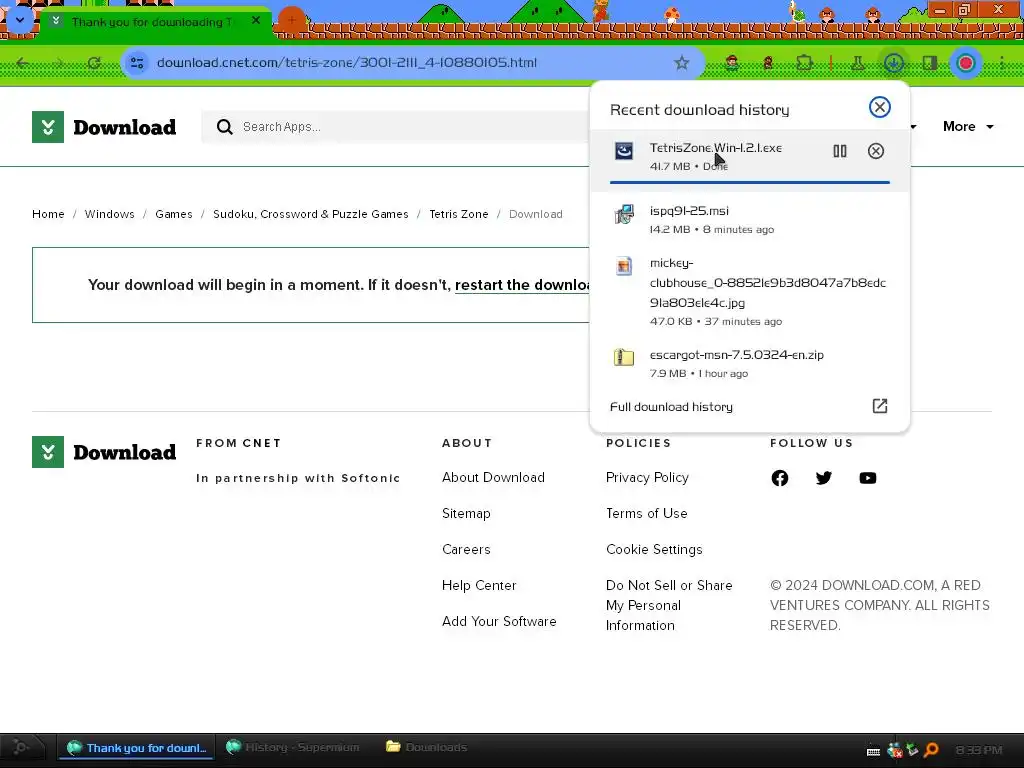1024x768 pixels.
Task: Open Sudoku, Crossword & Puzzle Games breadcrumb
Action: coord(311,214)
